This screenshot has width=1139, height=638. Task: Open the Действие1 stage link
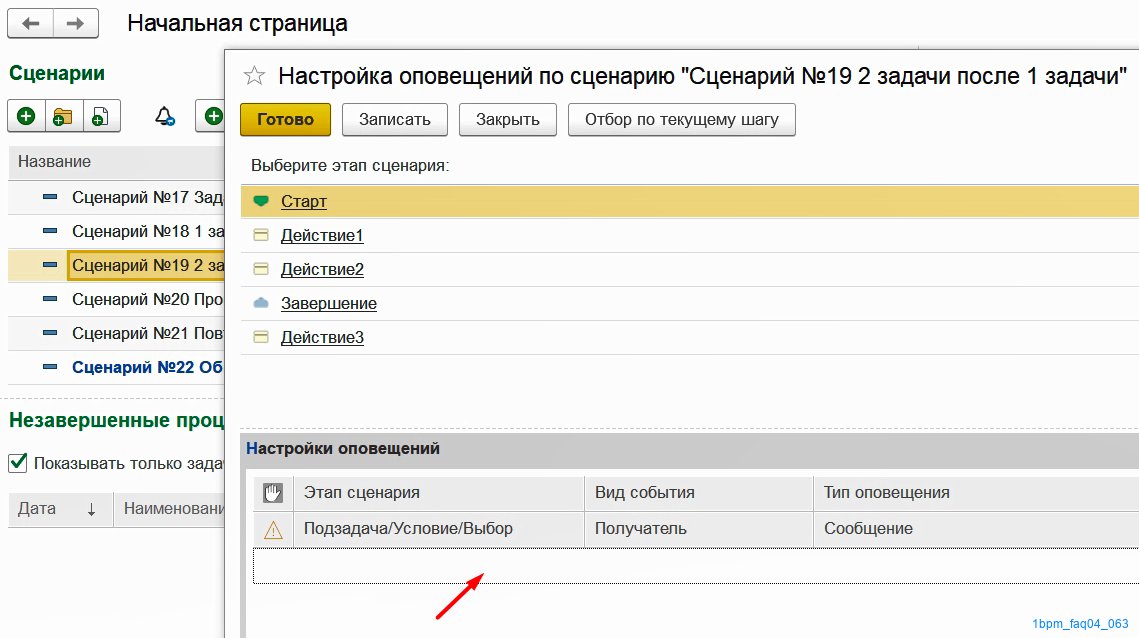click(x=322, y=235)
